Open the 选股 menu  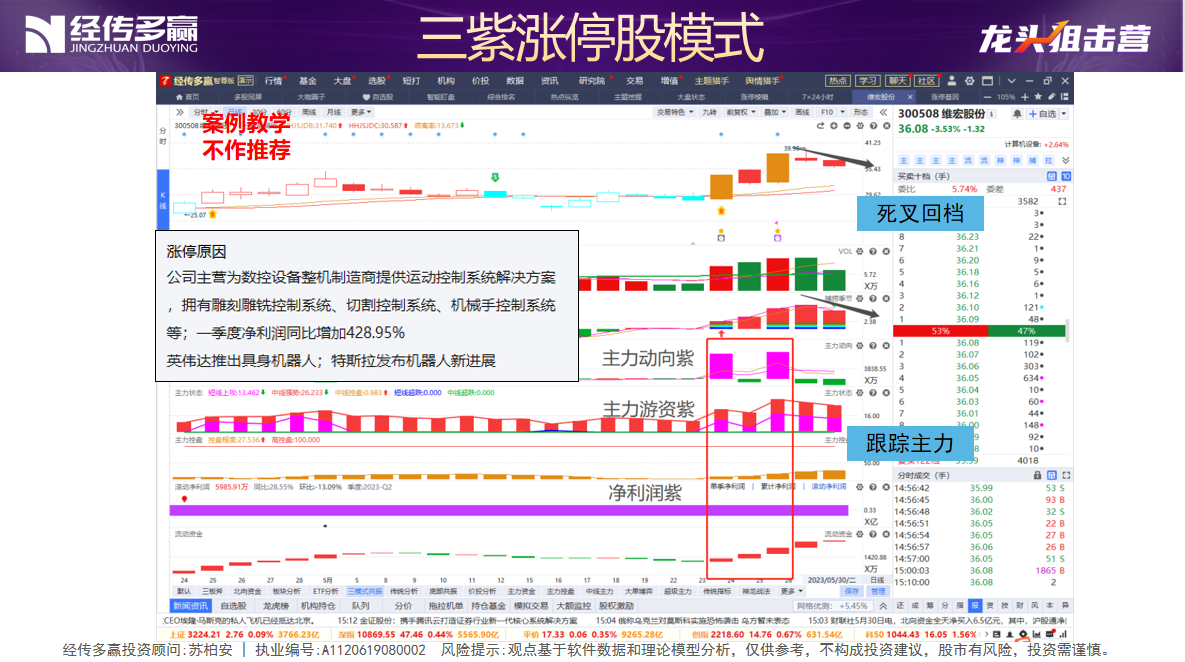(x=376, y=81)
